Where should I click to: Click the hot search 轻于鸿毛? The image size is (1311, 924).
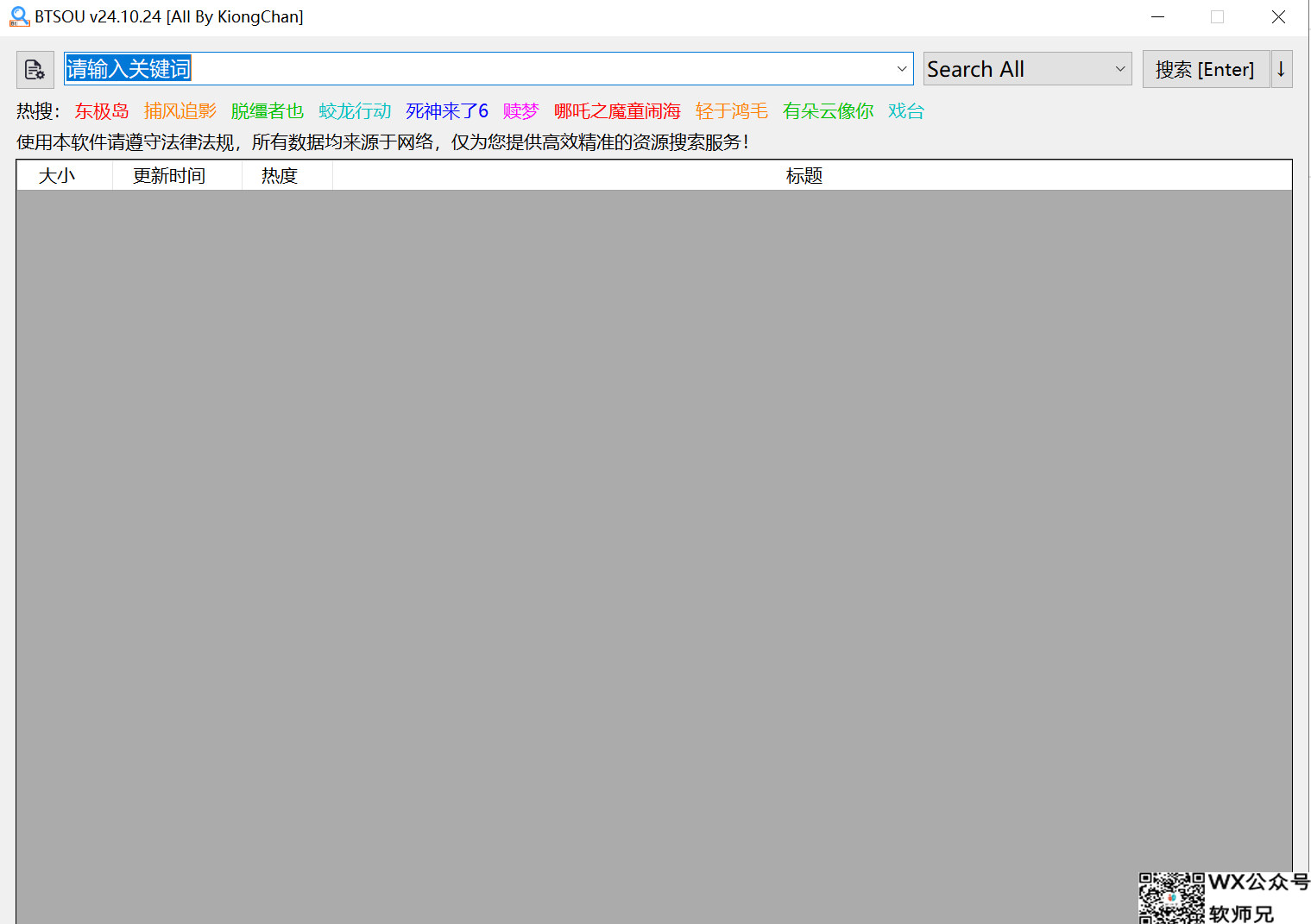point(731,111)
